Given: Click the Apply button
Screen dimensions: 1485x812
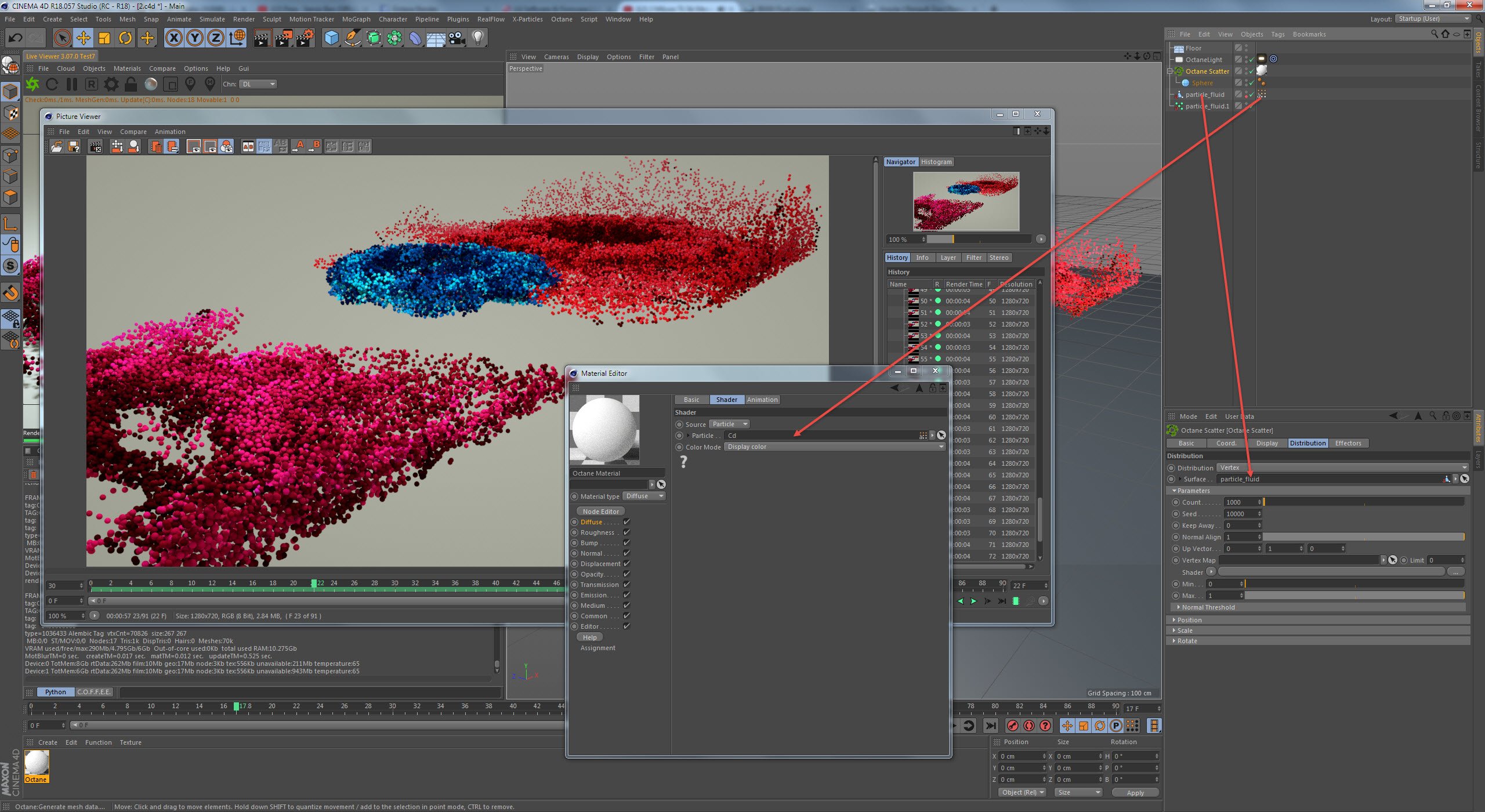Looking at the screenshot, I should [x=1135, y=793].
